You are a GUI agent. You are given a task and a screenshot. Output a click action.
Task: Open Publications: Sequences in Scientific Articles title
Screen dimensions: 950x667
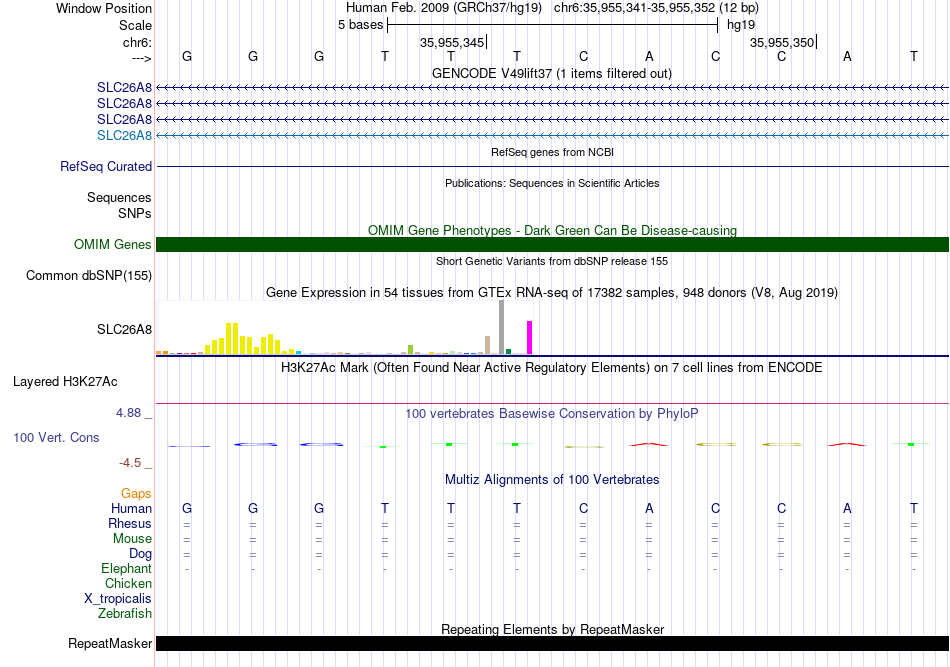(x=552, y=183)
